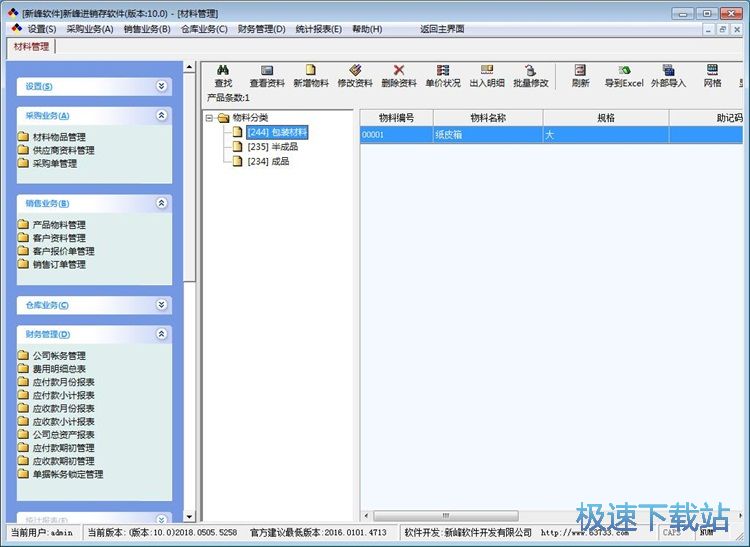Screen dimensions: 750x547
Task: Click the 规格 column header
Action: 606,118
